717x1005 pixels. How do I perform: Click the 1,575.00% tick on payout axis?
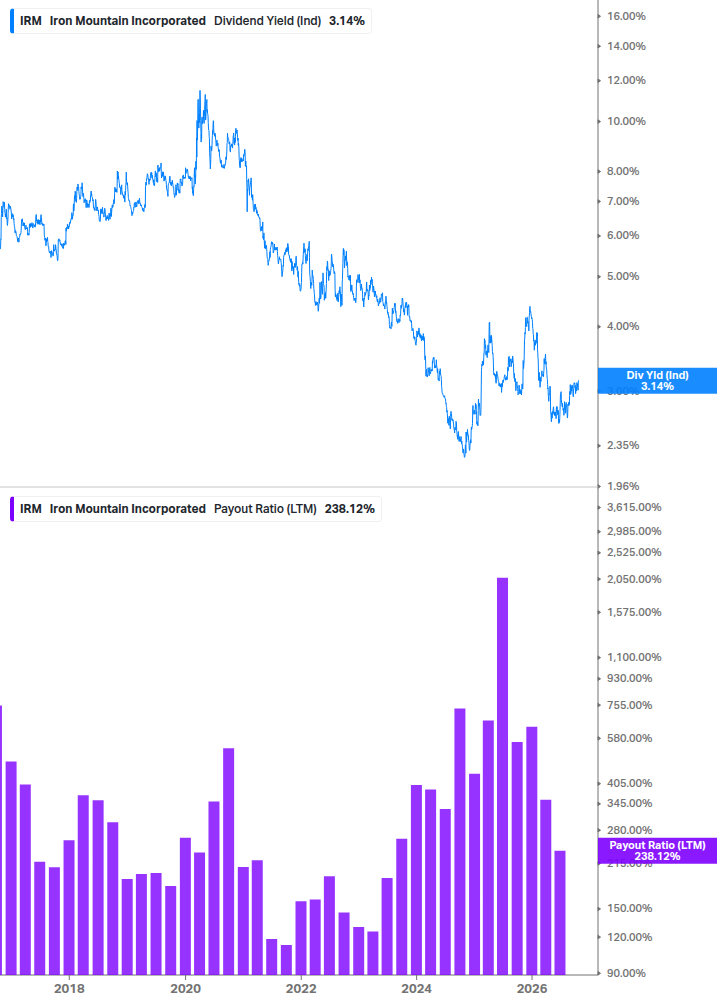coord(634,612)
